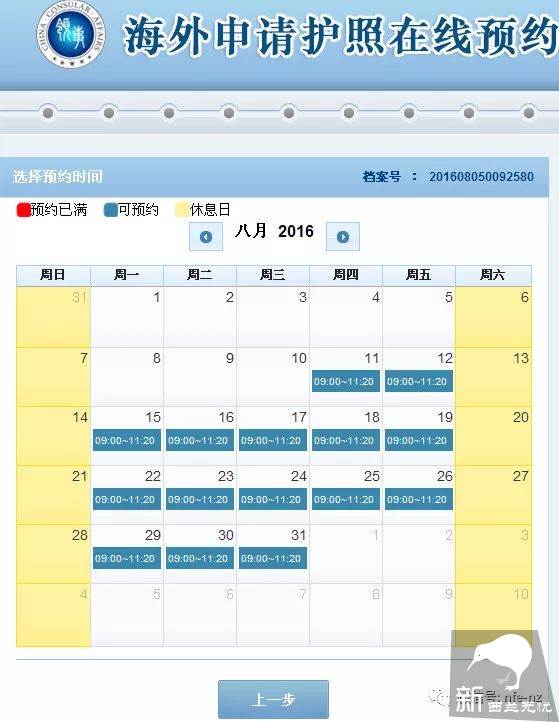Click the file number 201608050092580
Image resolution: width=559 pixels, height=722 pixels.
(481, 177)
